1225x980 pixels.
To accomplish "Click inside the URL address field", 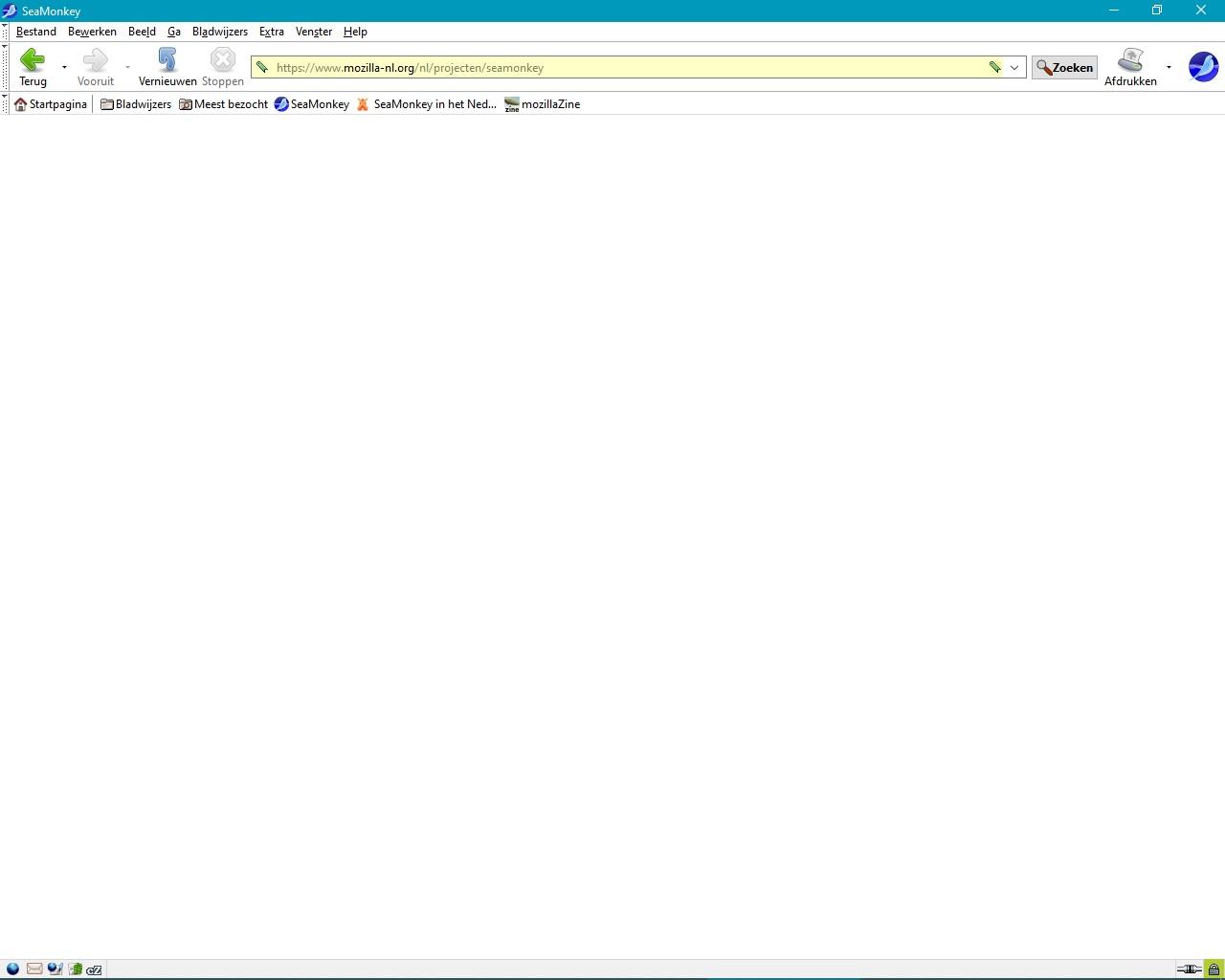I will [x=622, y=67].
